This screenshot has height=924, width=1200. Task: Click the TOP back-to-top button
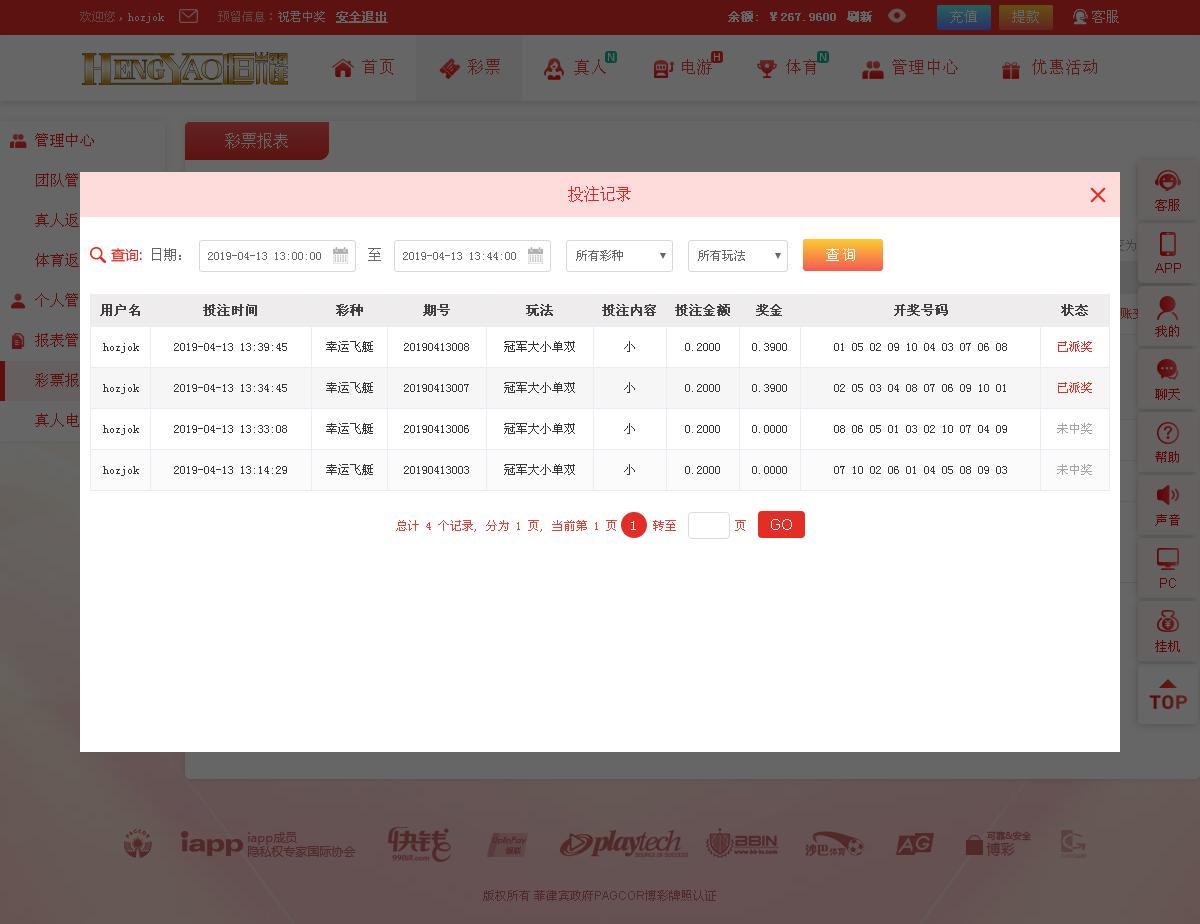[x=1167, y=694]
